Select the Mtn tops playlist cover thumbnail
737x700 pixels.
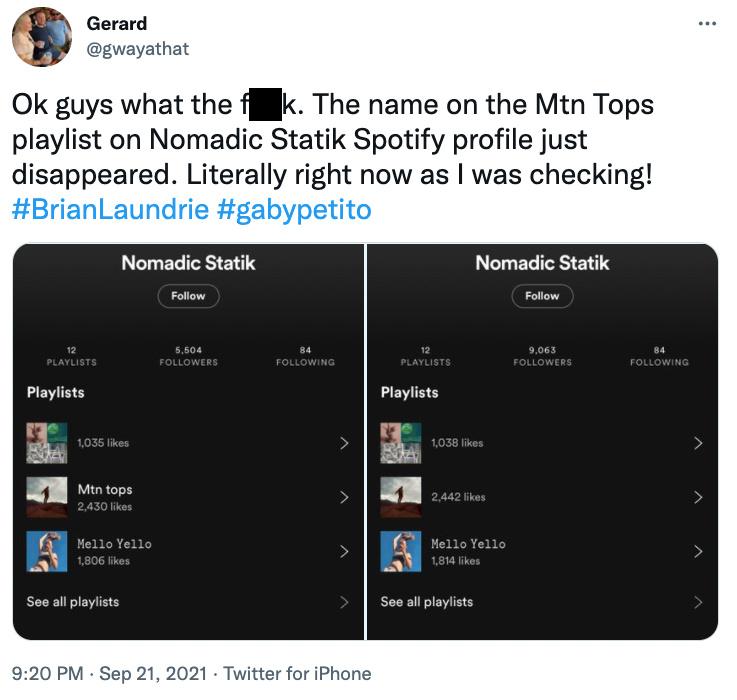[47, 497]
